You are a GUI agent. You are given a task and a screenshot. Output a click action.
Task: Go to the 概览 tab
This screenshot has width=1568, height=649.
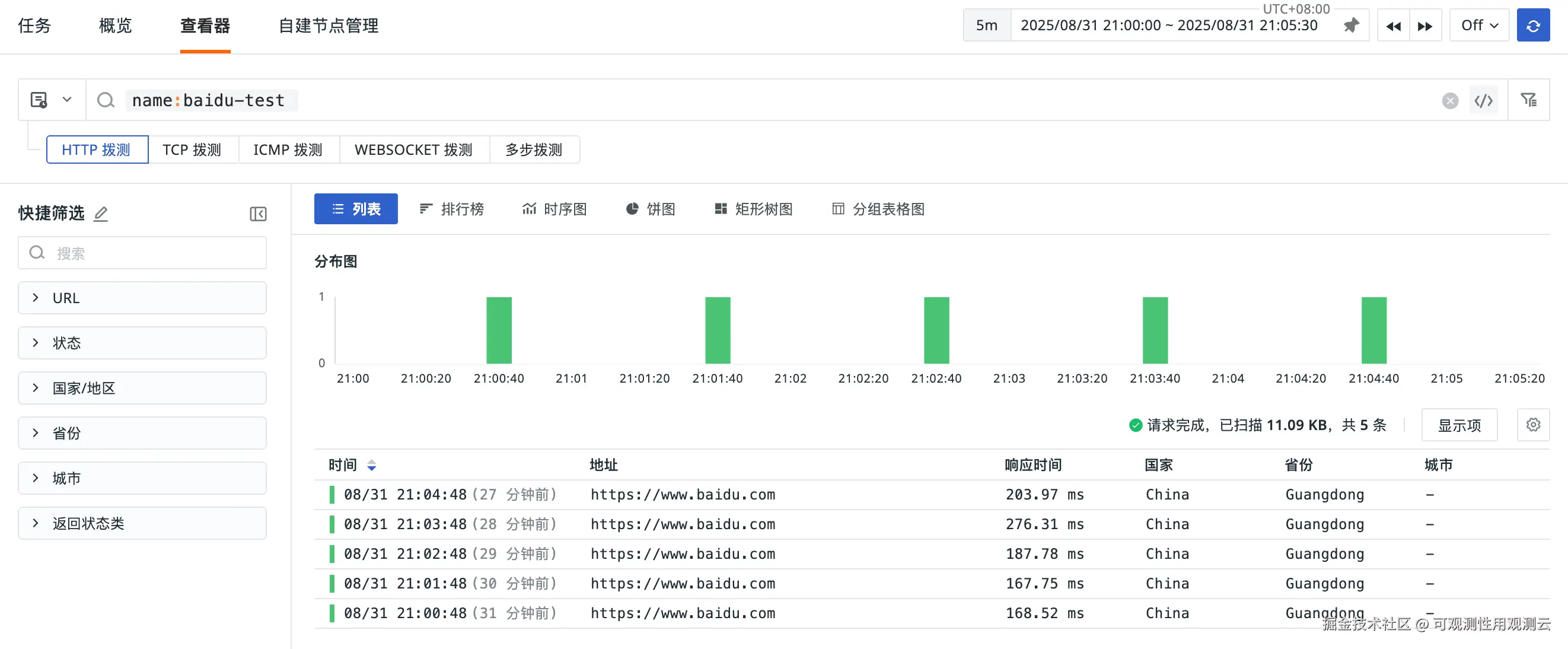pyautogui.click(x=116, y=26)
